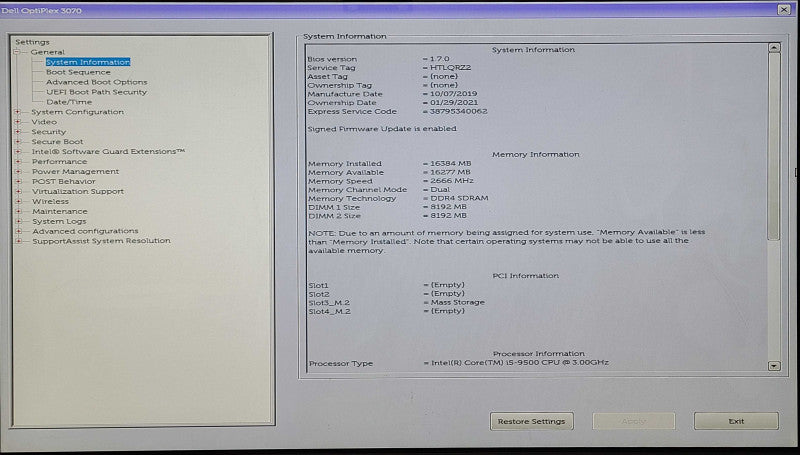The height and width of the screenshot is (455, 800).
Task: Open UEFI Boot Path Security
Action: 96,92
